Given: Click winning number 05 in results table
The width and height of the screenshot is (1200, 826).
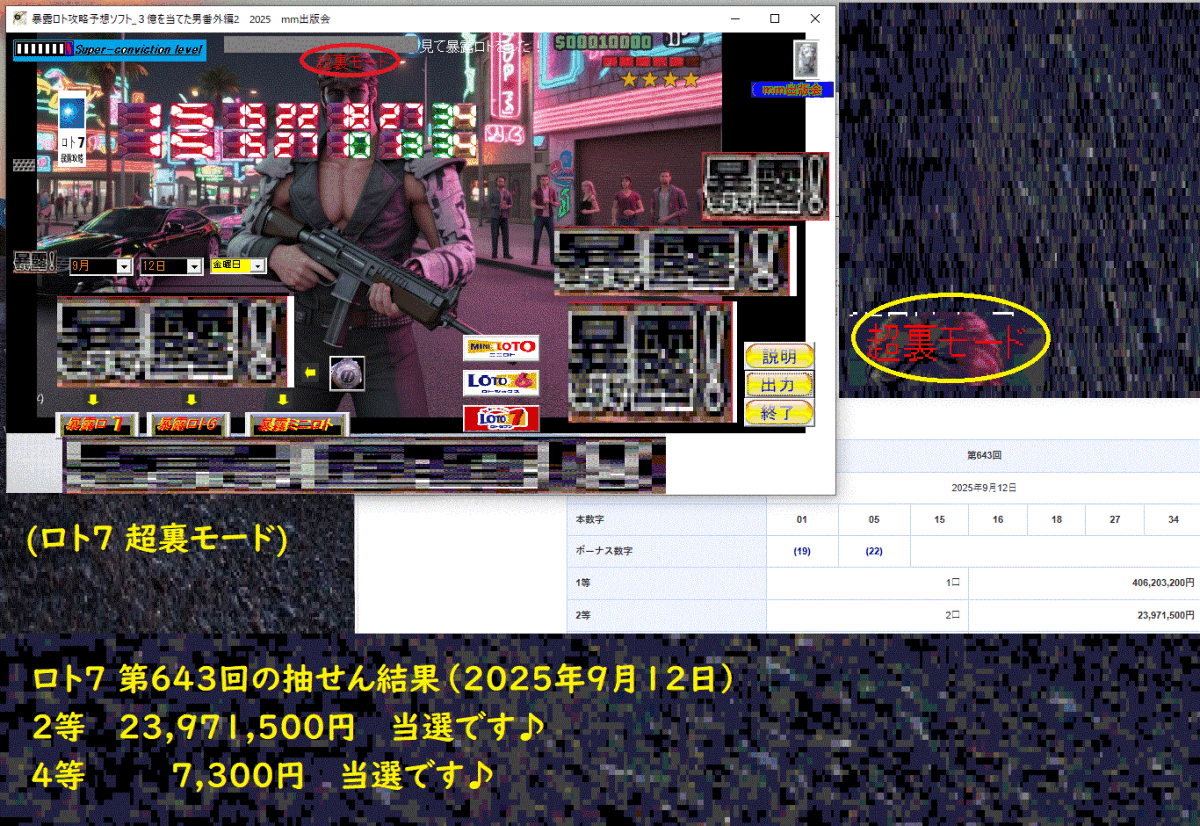Looking at the screenshot, I should coord(874,520).
